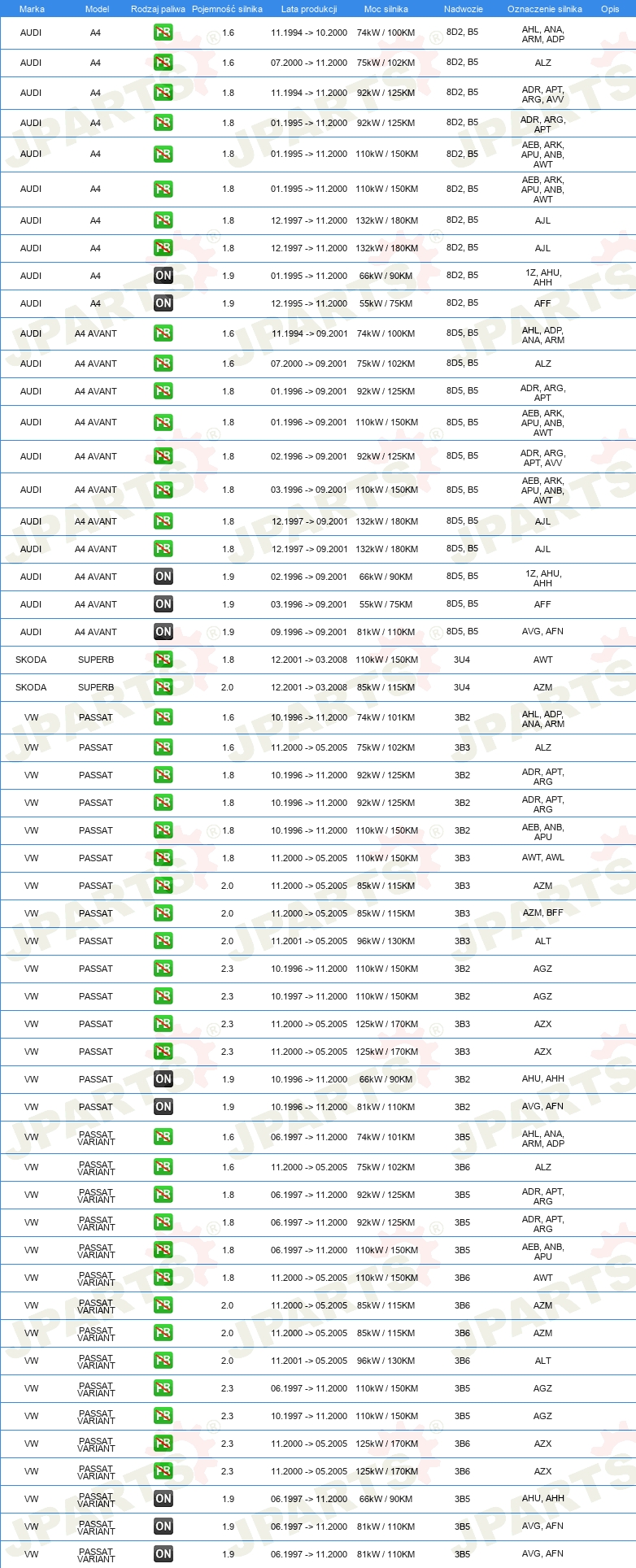Click the Rodzaj paliwa column header
The image size is (636, 1568).
[158, 9]
